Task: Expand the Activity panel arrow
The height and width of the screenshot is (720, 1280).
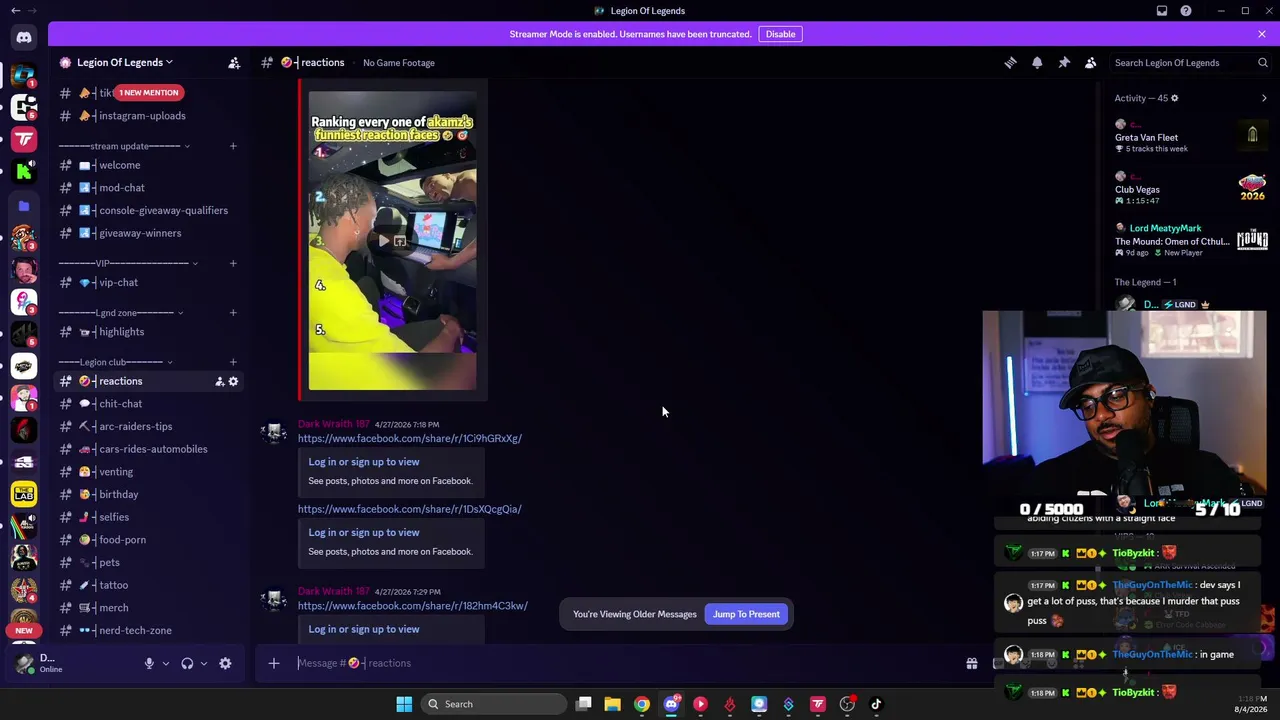Action: (1264, 98)
